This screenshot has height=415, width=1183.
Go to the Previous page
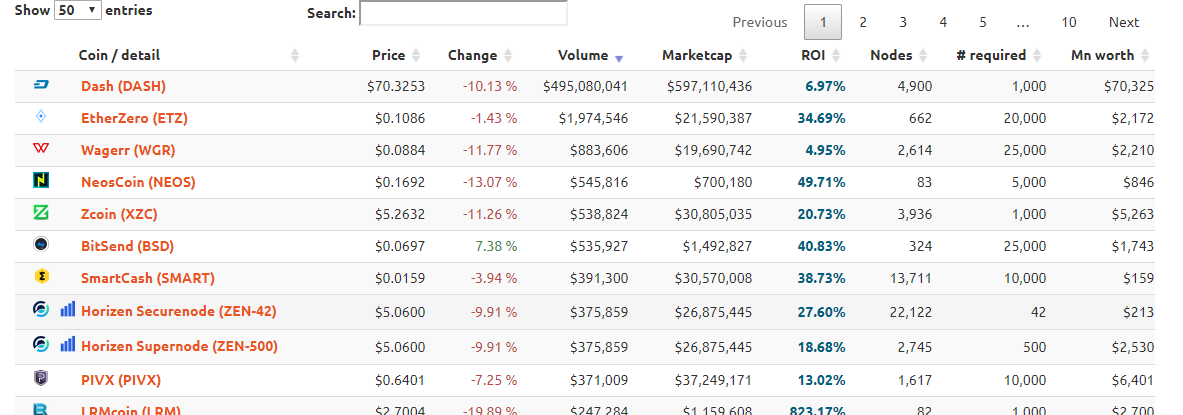[760, 23]
